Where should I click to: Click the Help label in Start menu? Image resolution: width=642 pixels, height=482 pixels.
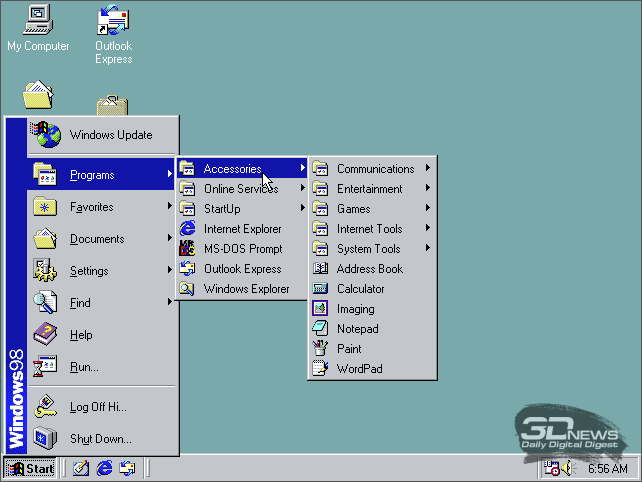81,335
